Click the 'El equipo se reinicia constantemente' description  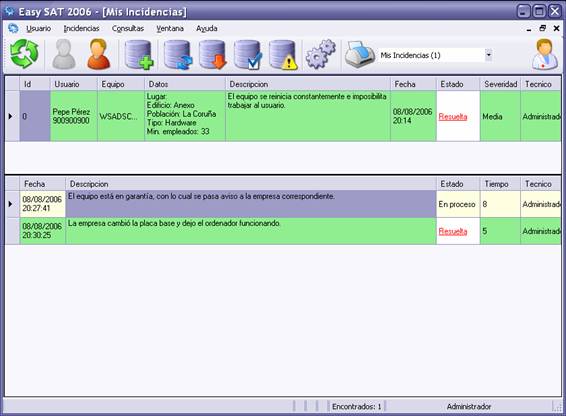click(308, 116)
